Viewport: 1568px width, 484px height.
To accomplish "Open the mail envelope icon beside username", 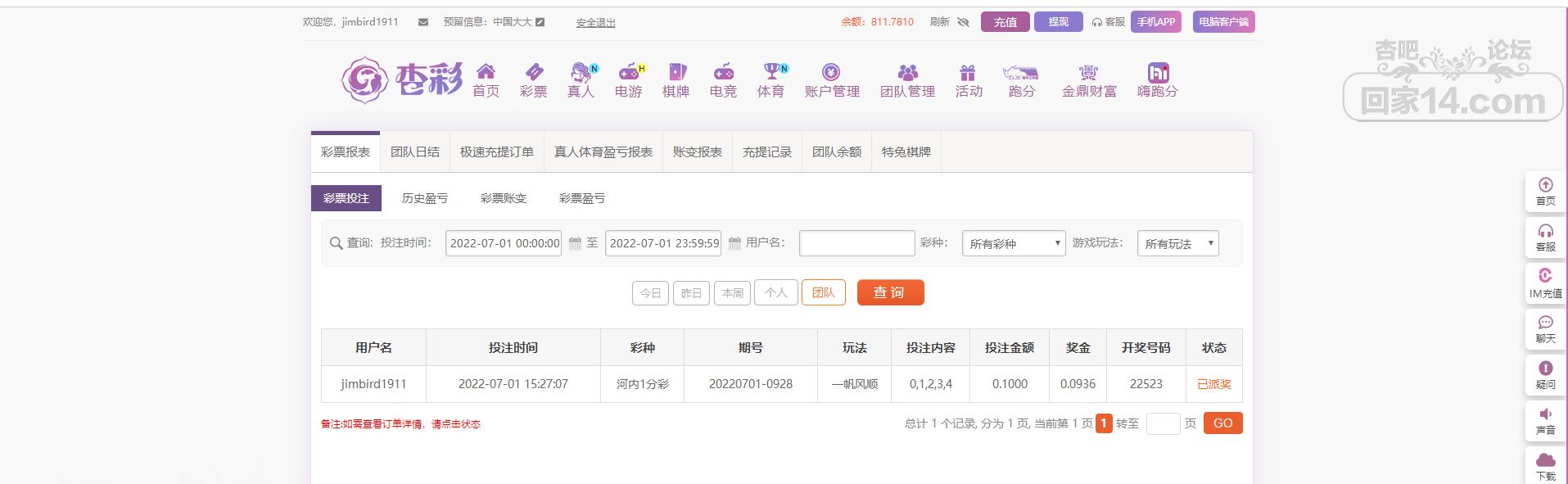I will pos(423,22).
